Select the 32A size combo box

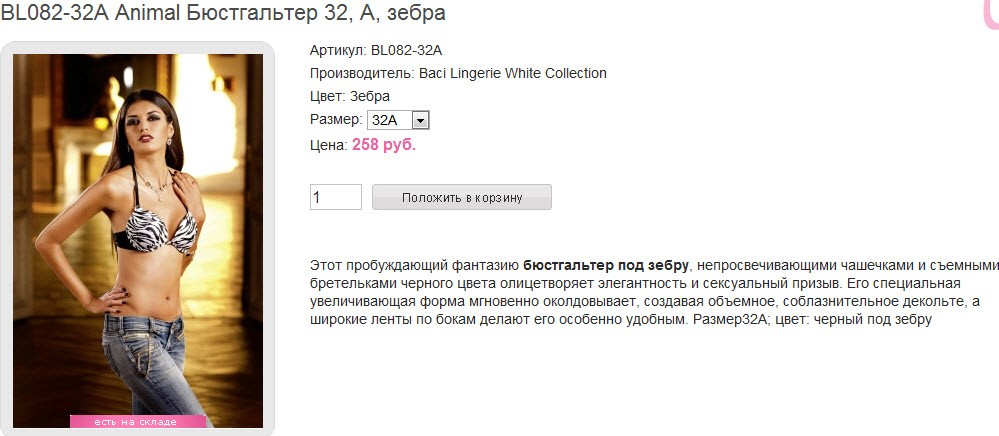pyautogui.click(x=399, y=120)
